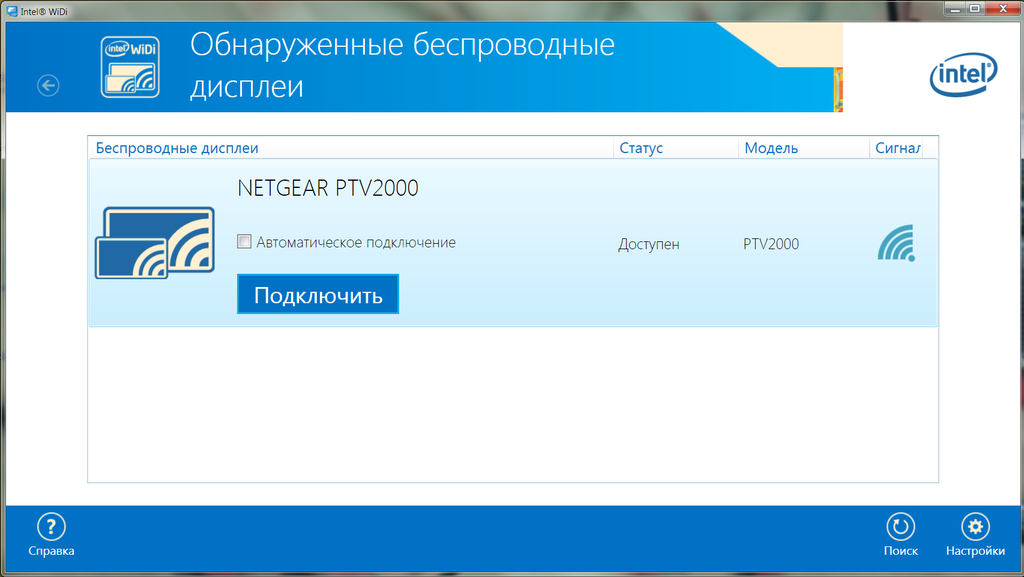Click the Сигнал column header
Viewport: 1024px width, 577px height.
coord(897,148)
